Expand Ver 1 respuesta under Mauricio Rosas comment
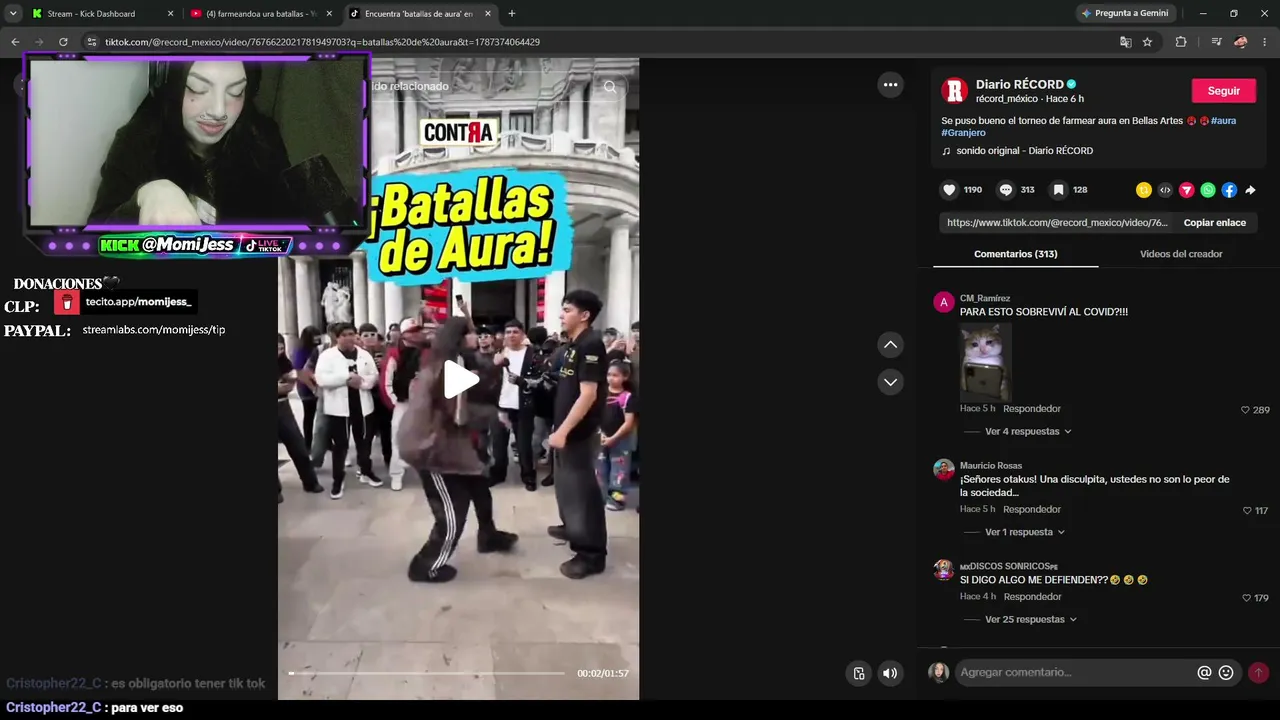 coord(1025,533)
